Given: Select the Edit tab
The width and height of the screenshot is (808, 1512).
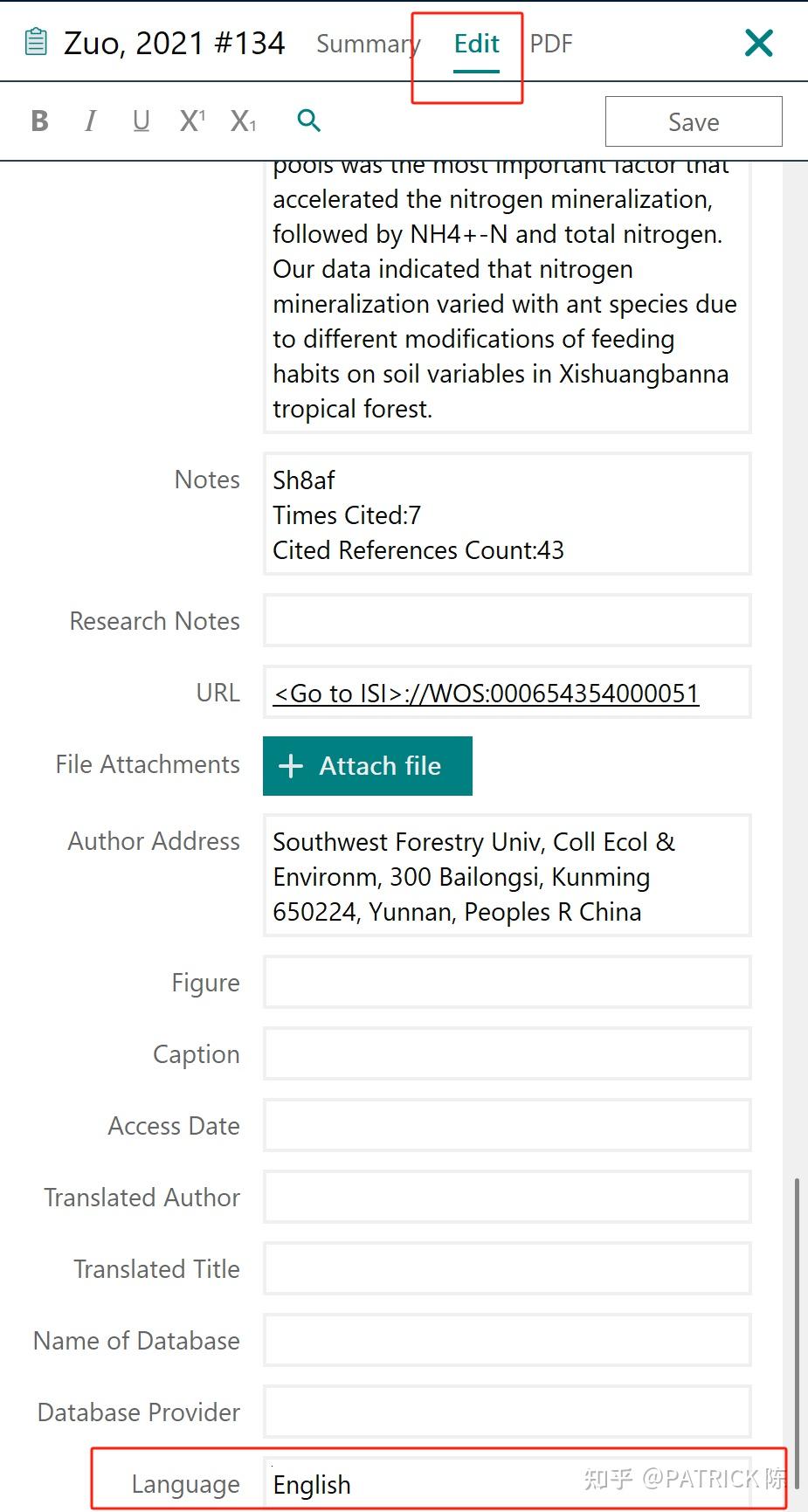Looking at the screenshot, I should [x=477, y=44].
